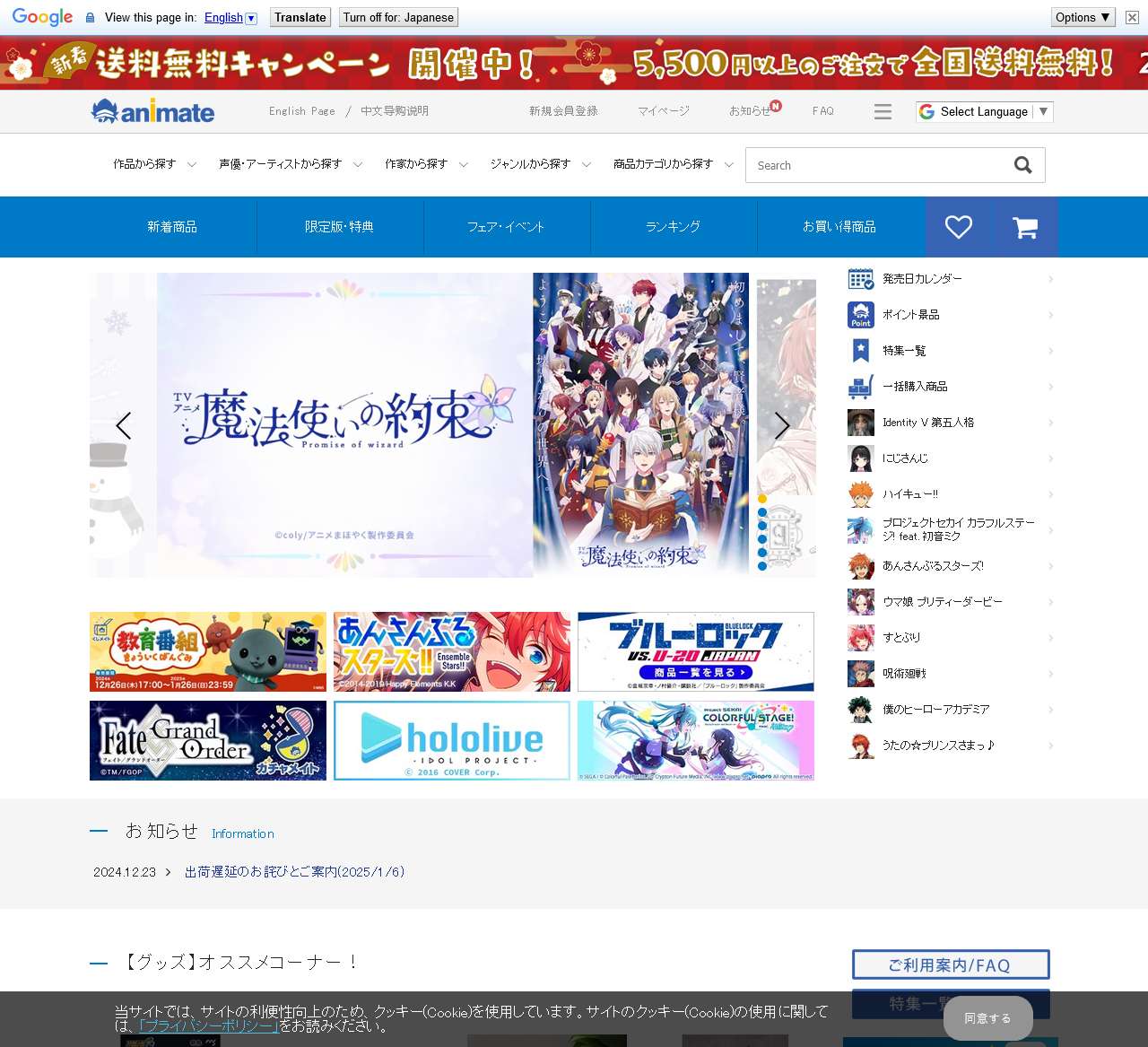Open the English Page link
The image size is (1148, 1047).
pos(302,111)
